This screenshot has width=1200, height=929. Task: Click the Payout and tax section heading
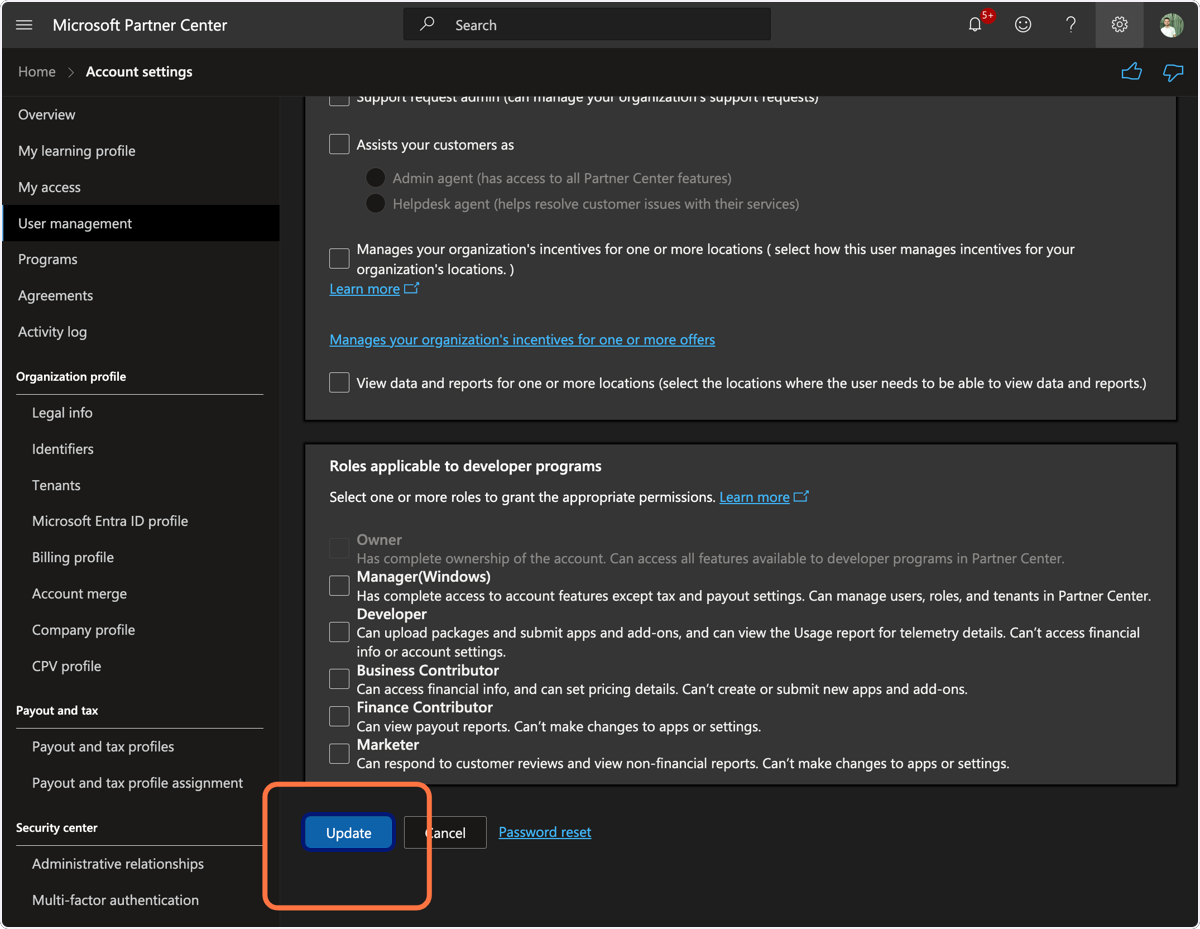click(x=57, y=710)
